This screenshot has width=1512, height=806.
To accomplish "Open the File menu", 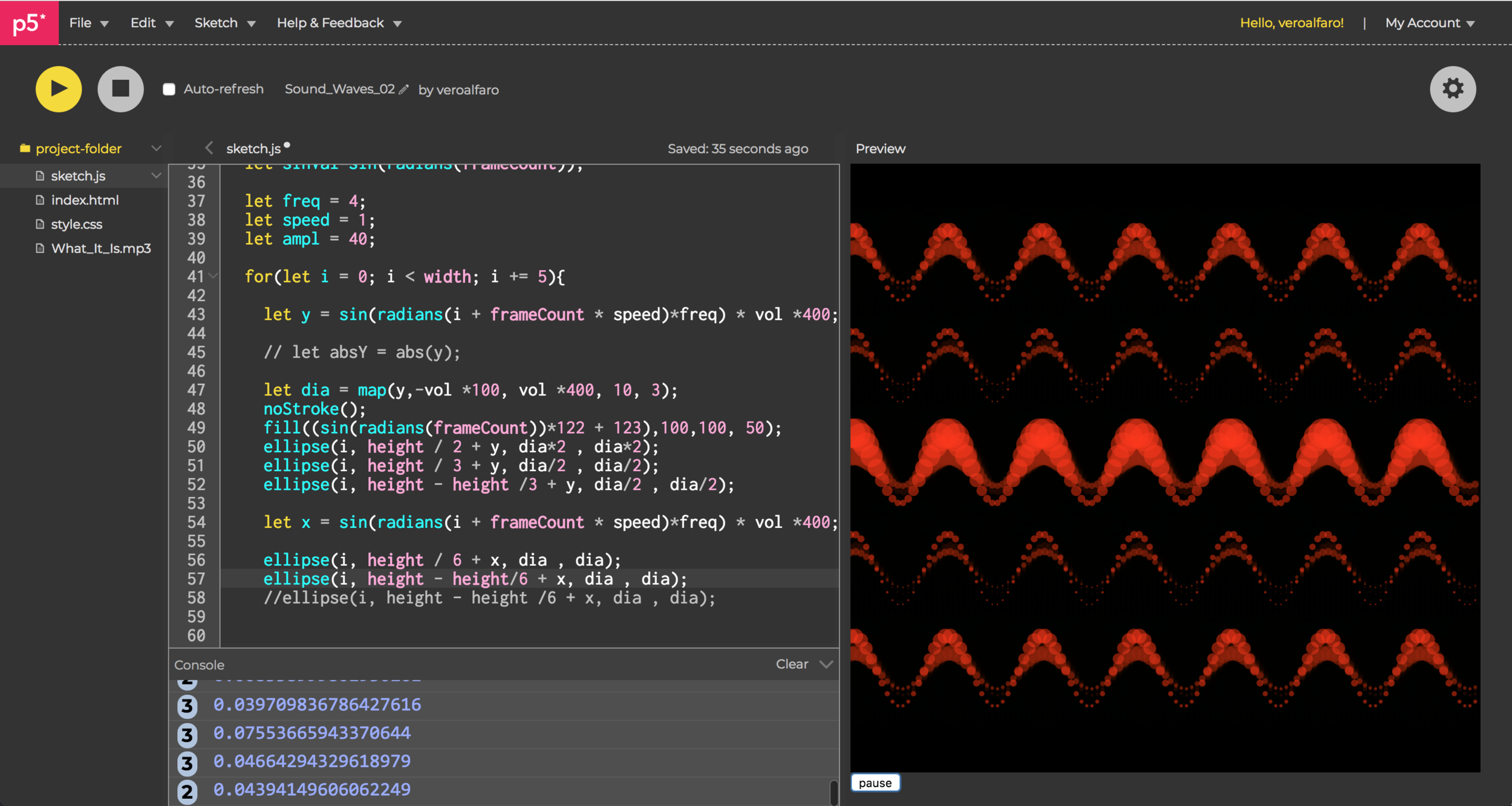I will coord(89,23).
